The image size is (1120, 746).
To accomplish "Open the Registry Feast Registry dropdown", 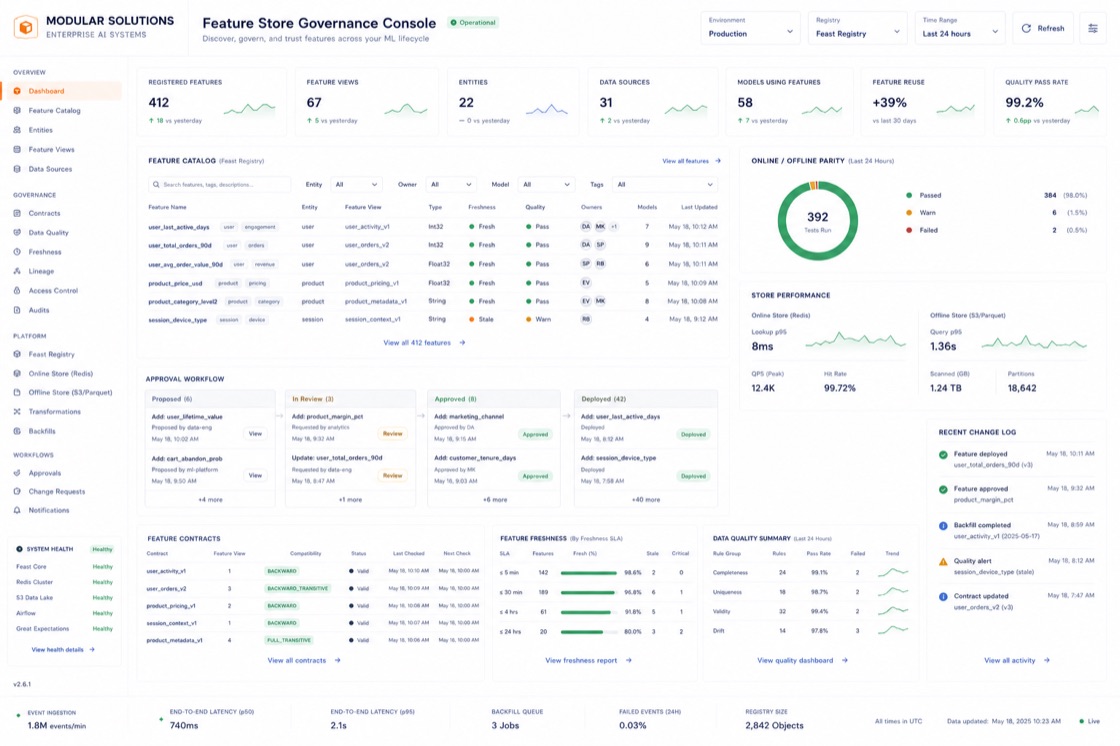I will click(x=857, y=29).
